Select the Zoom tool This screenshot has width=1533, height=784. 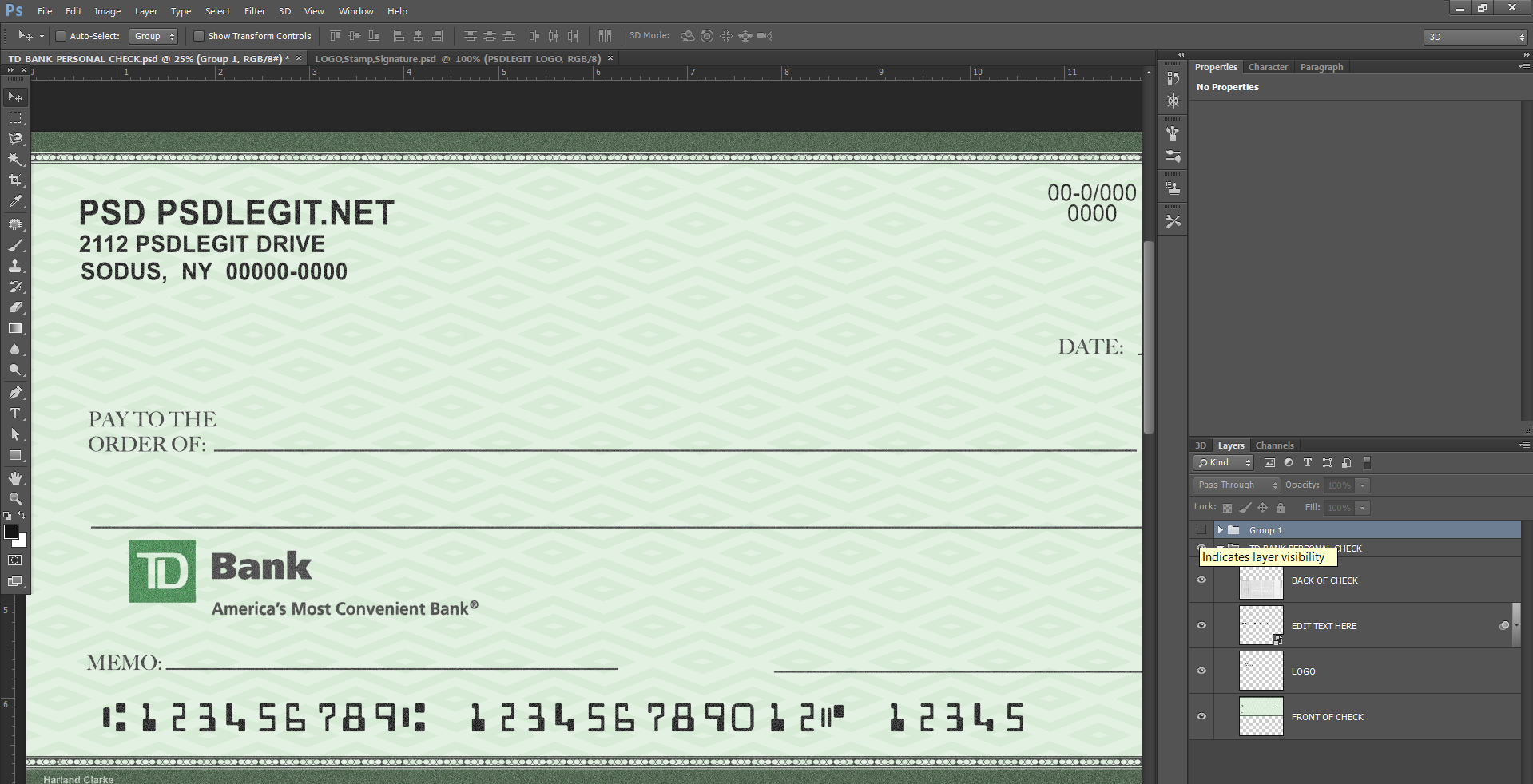tap(15, 499)
